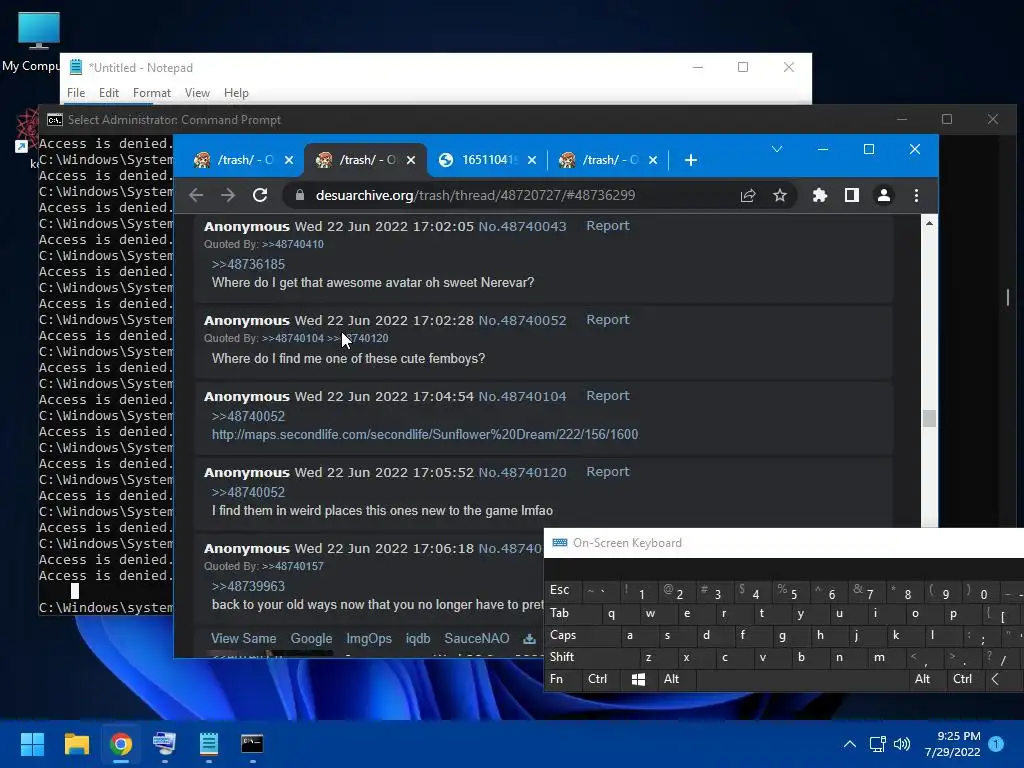The height and width of the screenshot is (768, 1024).
Task: Search image with Google link
Action: point(312,638)
